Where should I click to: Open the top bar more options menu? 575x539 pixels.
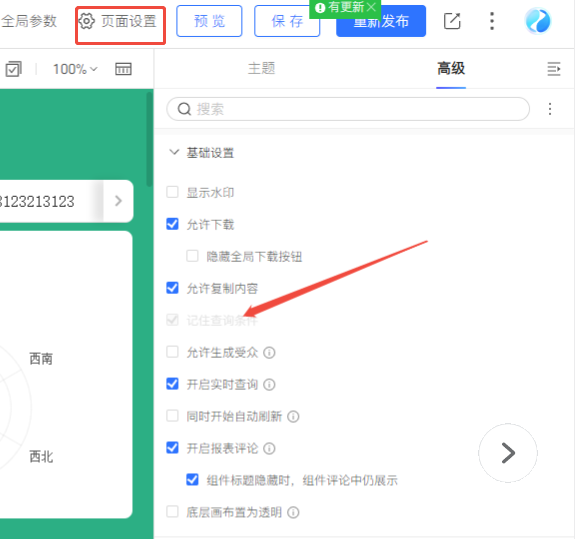click(492, 21)
